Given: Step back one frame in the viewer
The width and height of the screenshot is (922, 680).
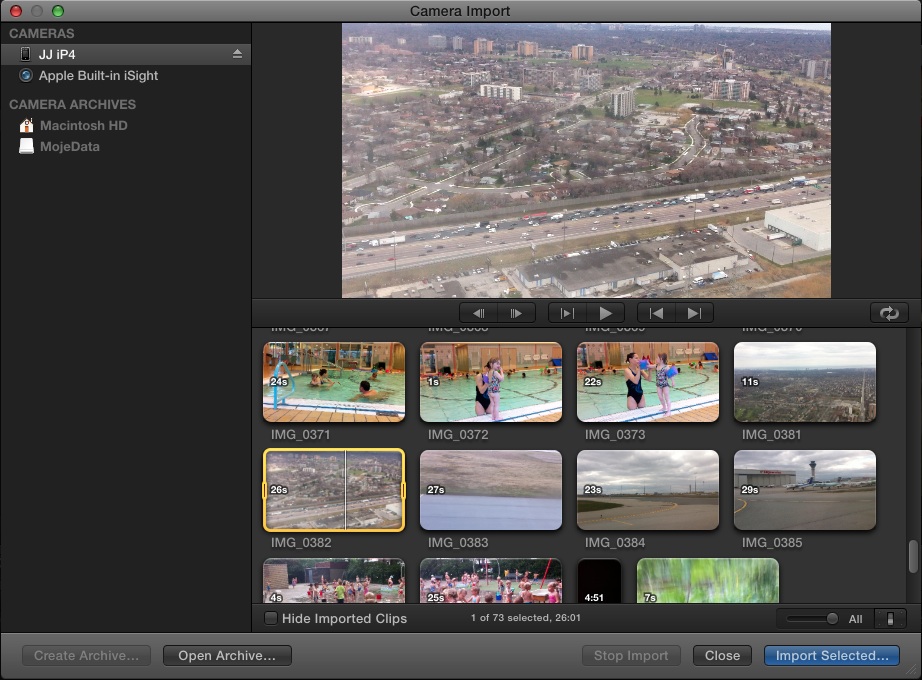Looking at the screenshot, I should 478,313.
